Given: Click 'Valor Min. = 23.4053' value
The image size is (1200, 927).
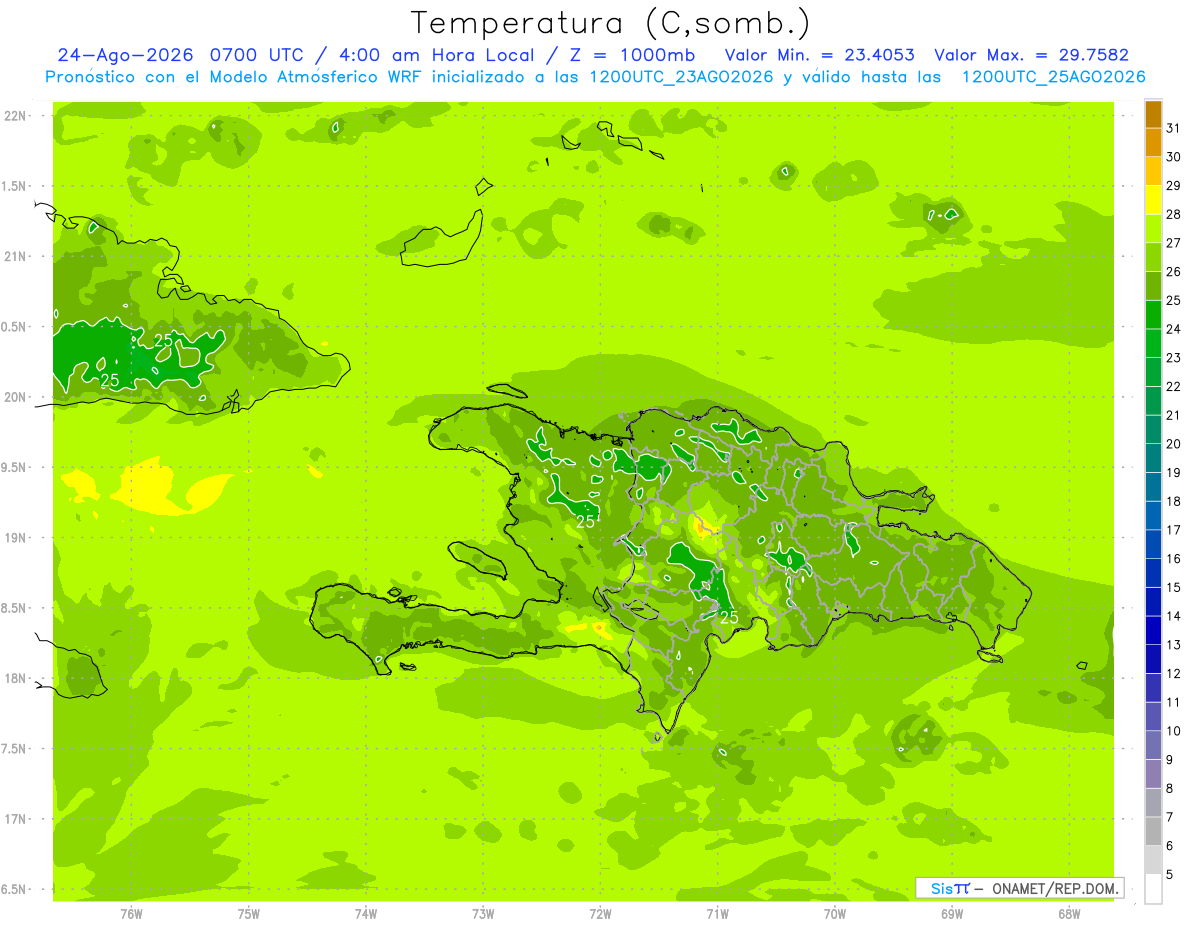Looking at the screenshot, I should pyautogui.click(x=819, y=55).
